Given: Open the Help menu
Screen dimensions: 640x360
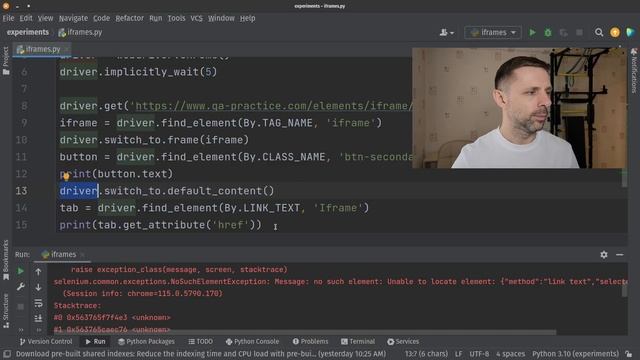Looking at the screenshot, I should [247, 18].
